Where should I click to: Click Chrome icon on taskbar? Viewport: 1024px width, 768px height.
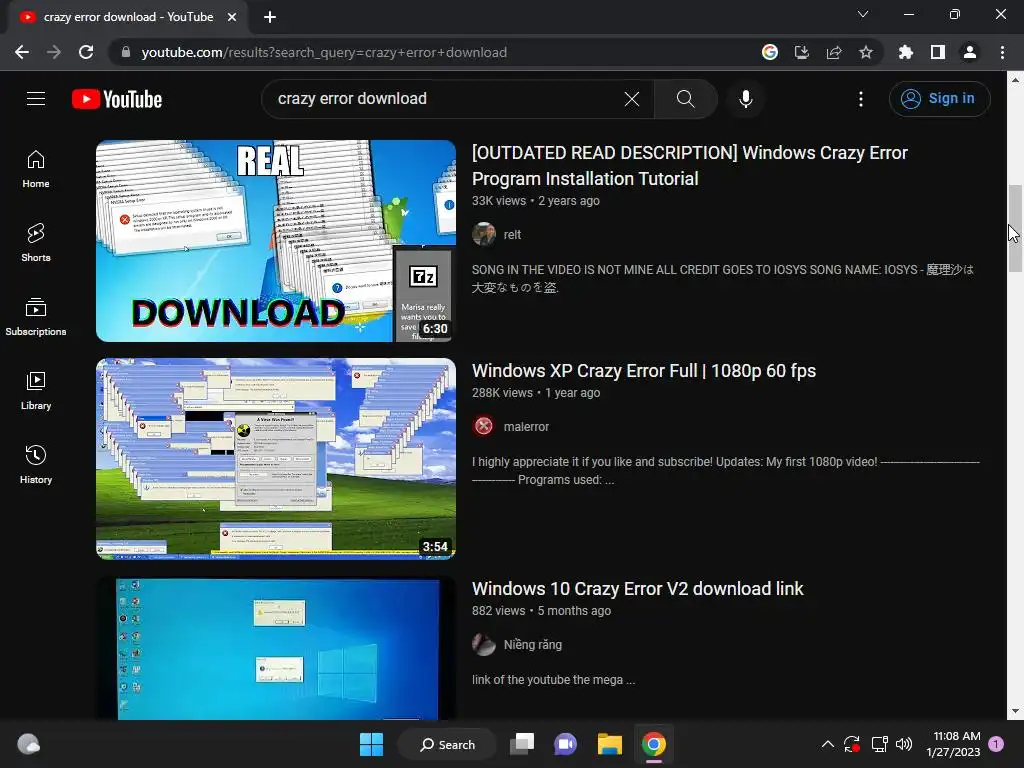(x=654, y=744)
